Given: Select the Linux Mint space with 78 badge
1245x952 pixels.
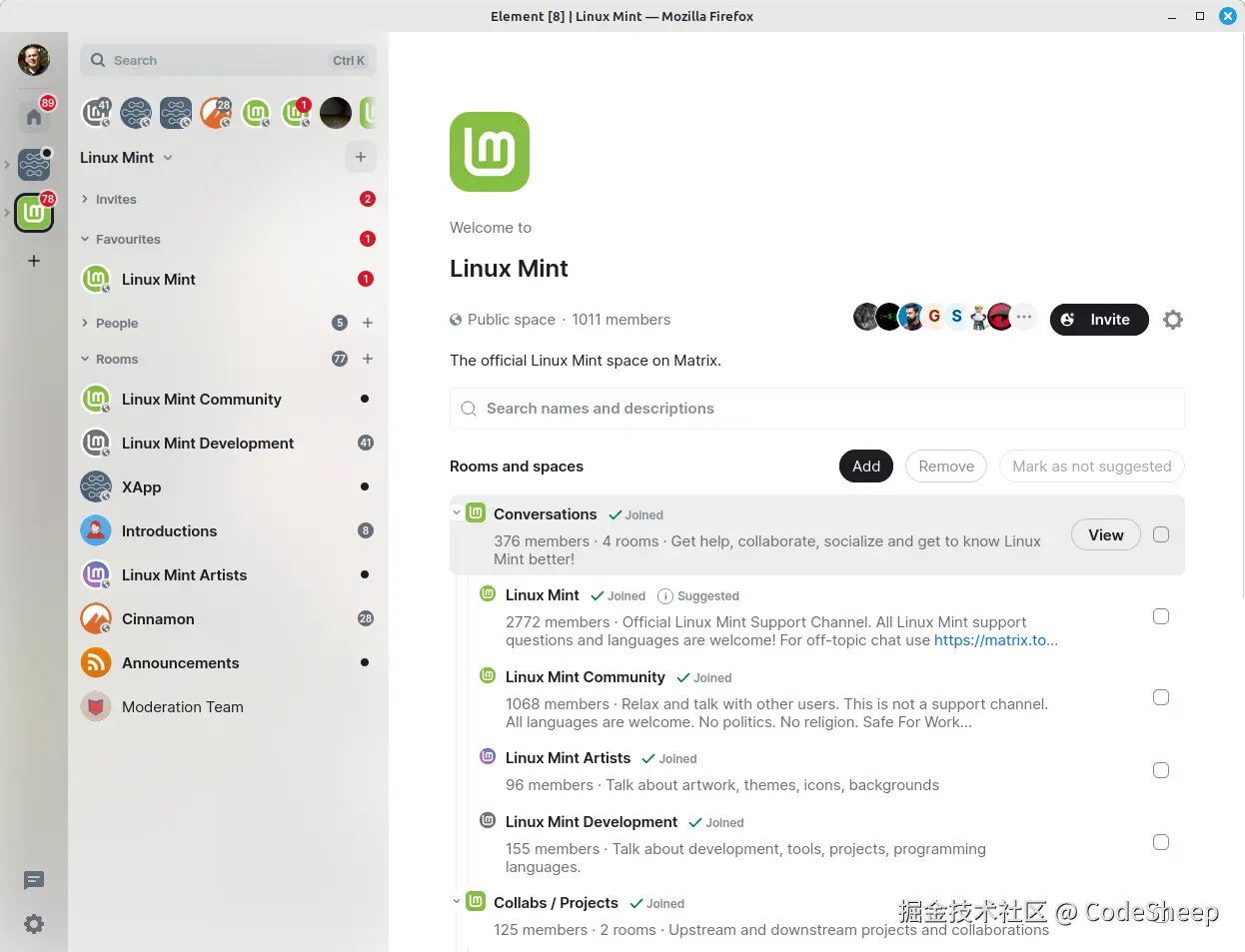Looking at the screenshot, I should click(x=34, y=213).
